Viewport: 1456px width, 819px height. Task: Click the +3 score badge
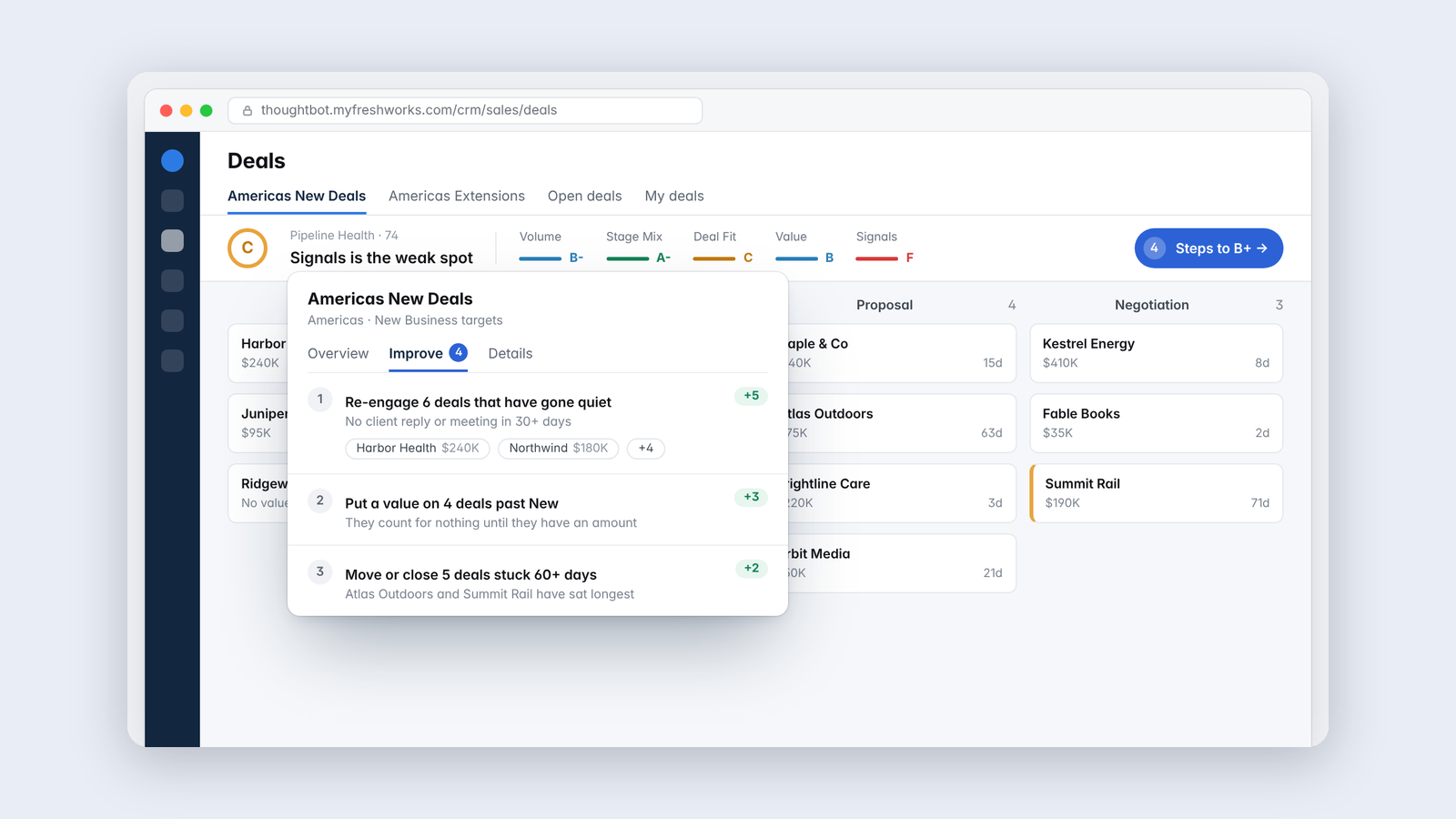751,497
